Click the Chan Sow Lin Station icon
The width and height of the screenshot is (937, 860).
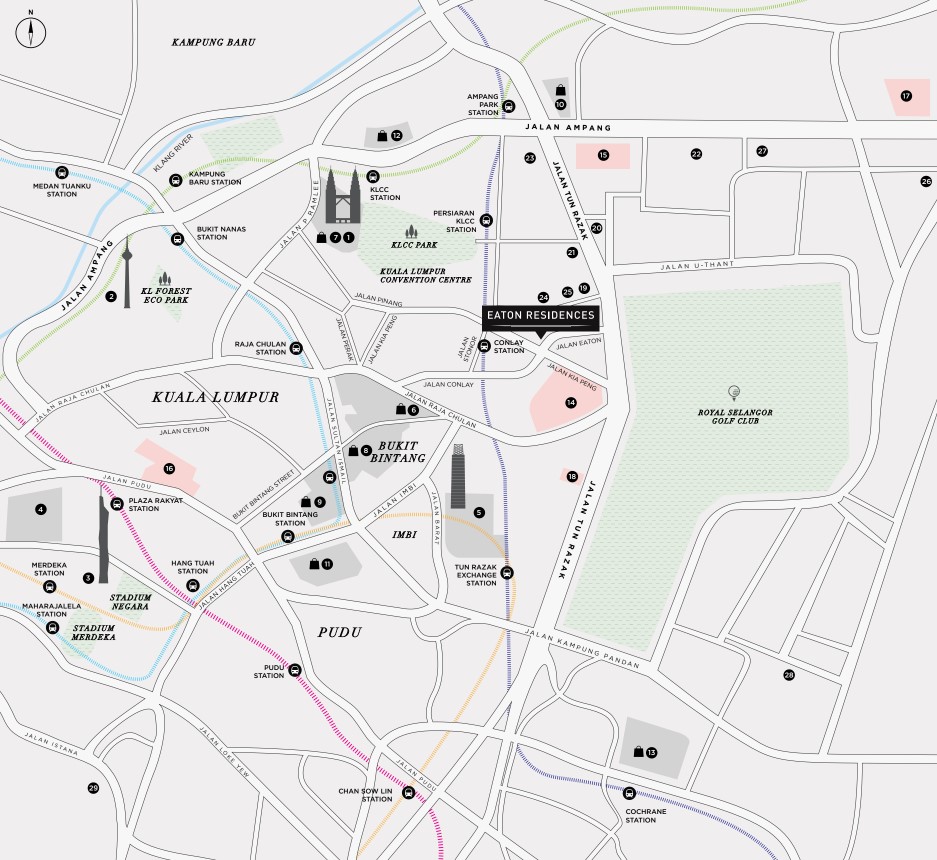point(409,793)
